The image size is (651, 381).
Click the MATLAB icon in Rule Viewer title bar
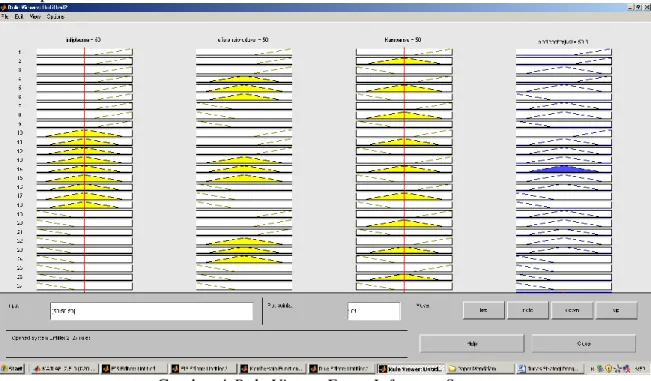[x=4, y=7]
